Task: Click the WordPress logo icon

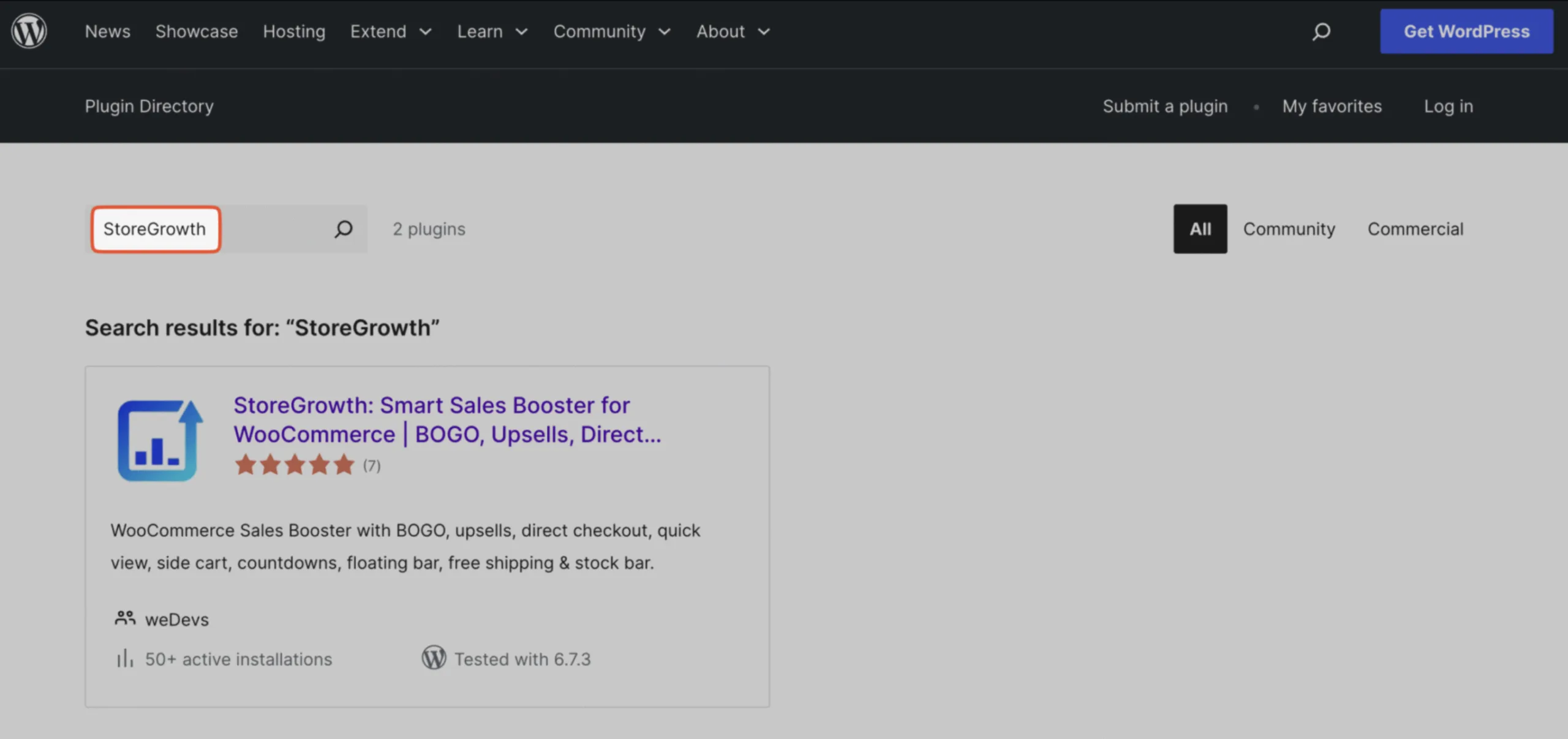Action: point(29,31)
